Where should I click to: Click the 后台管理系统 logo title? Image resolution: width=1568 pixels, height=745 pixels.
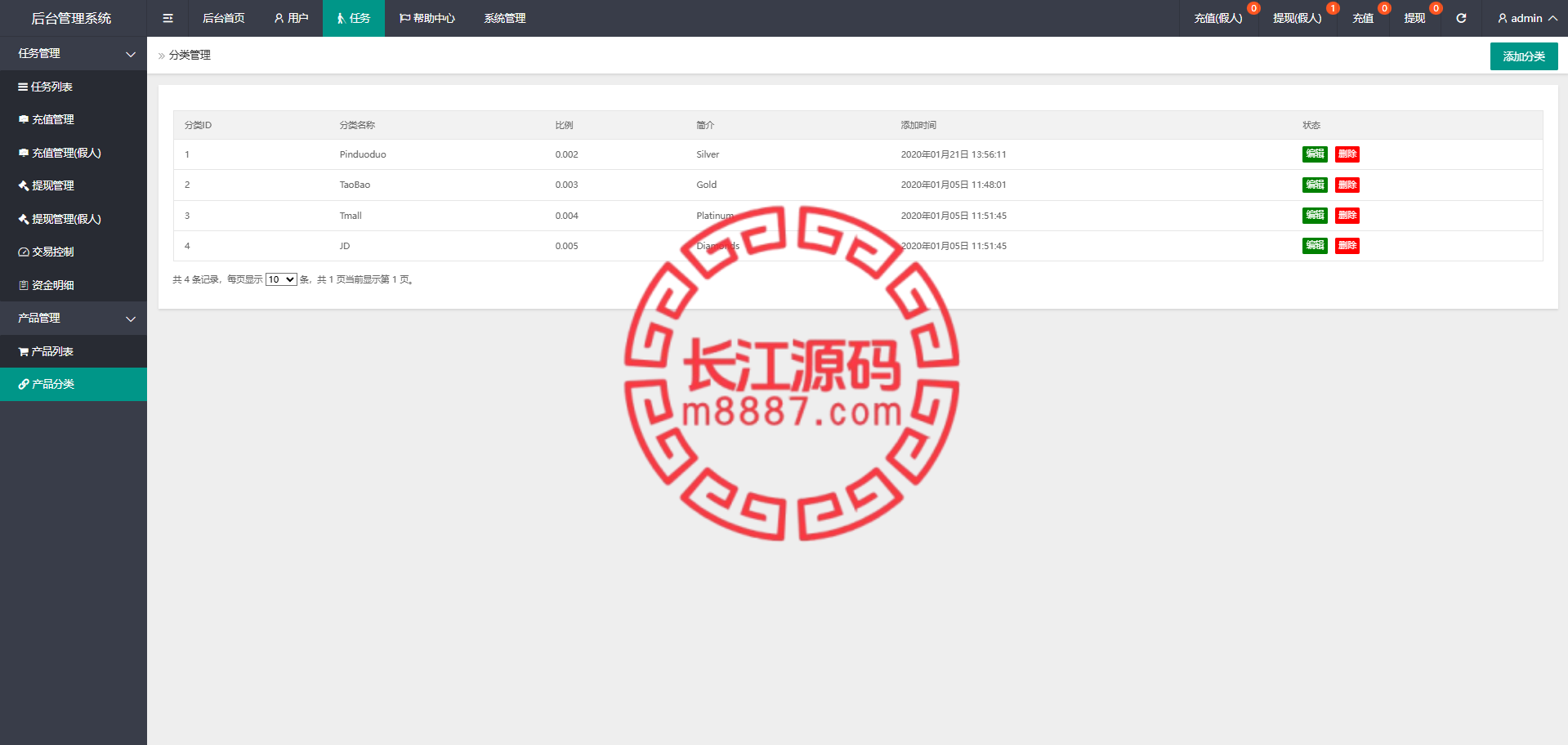[71, 18]
